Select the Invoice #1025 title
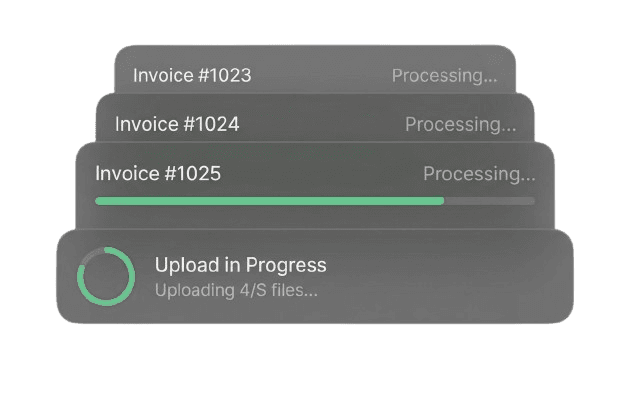 158,173
